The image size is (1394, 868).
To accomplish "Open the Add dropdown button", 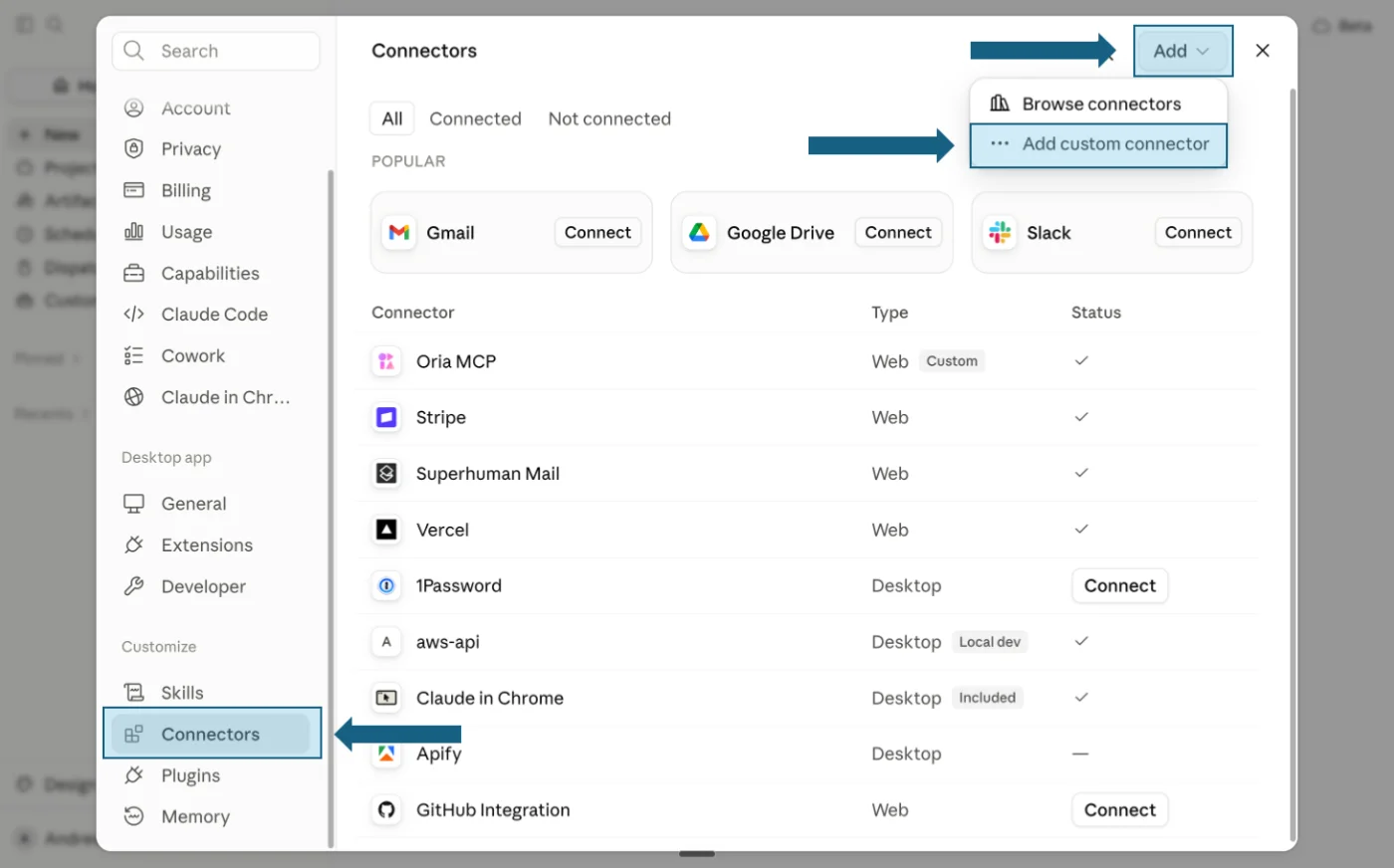I will point(1182,51).
